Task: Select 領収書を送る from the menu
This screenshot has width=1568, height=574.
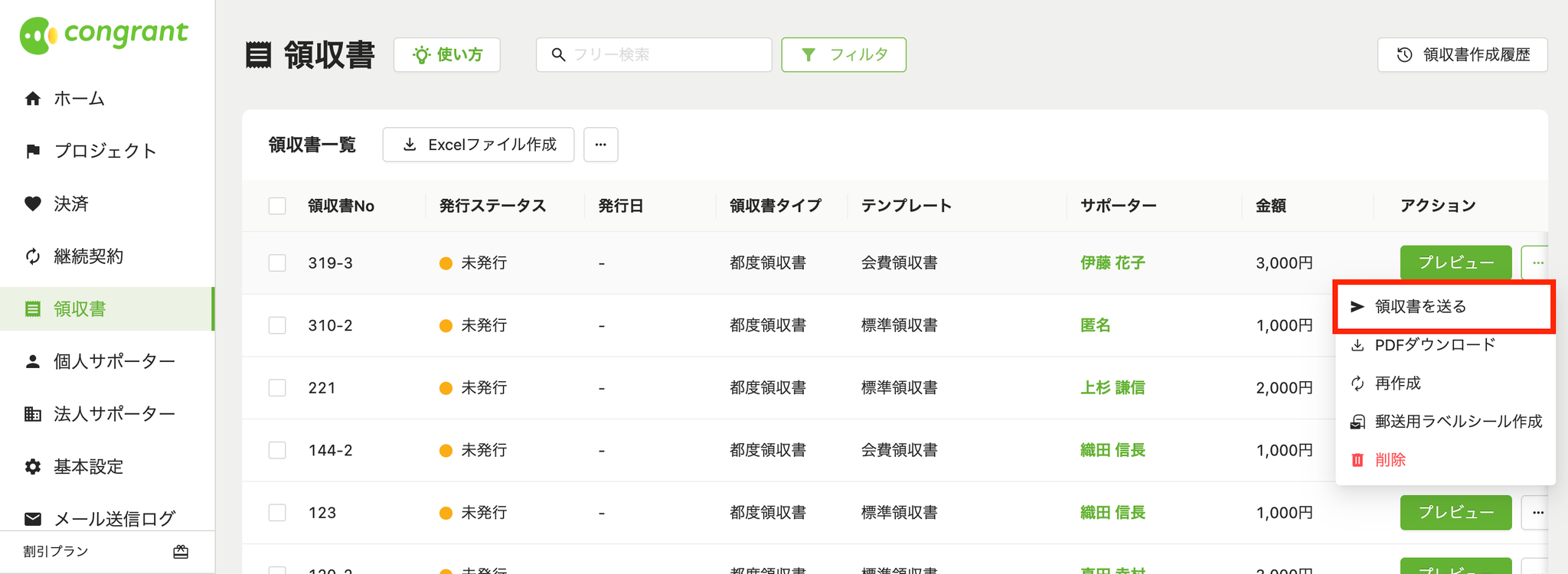Action: coord(1445,306)
